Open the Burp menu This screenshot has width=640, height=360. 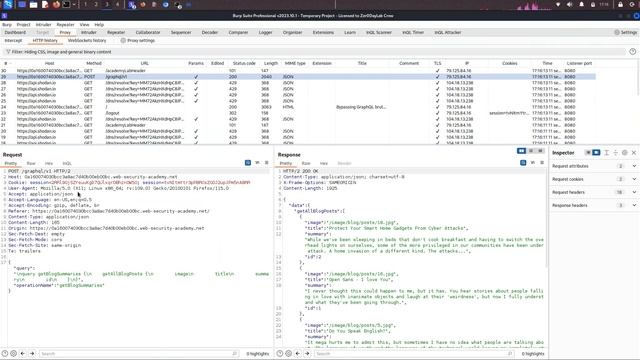pyautogui.click(x=7, y=24)
